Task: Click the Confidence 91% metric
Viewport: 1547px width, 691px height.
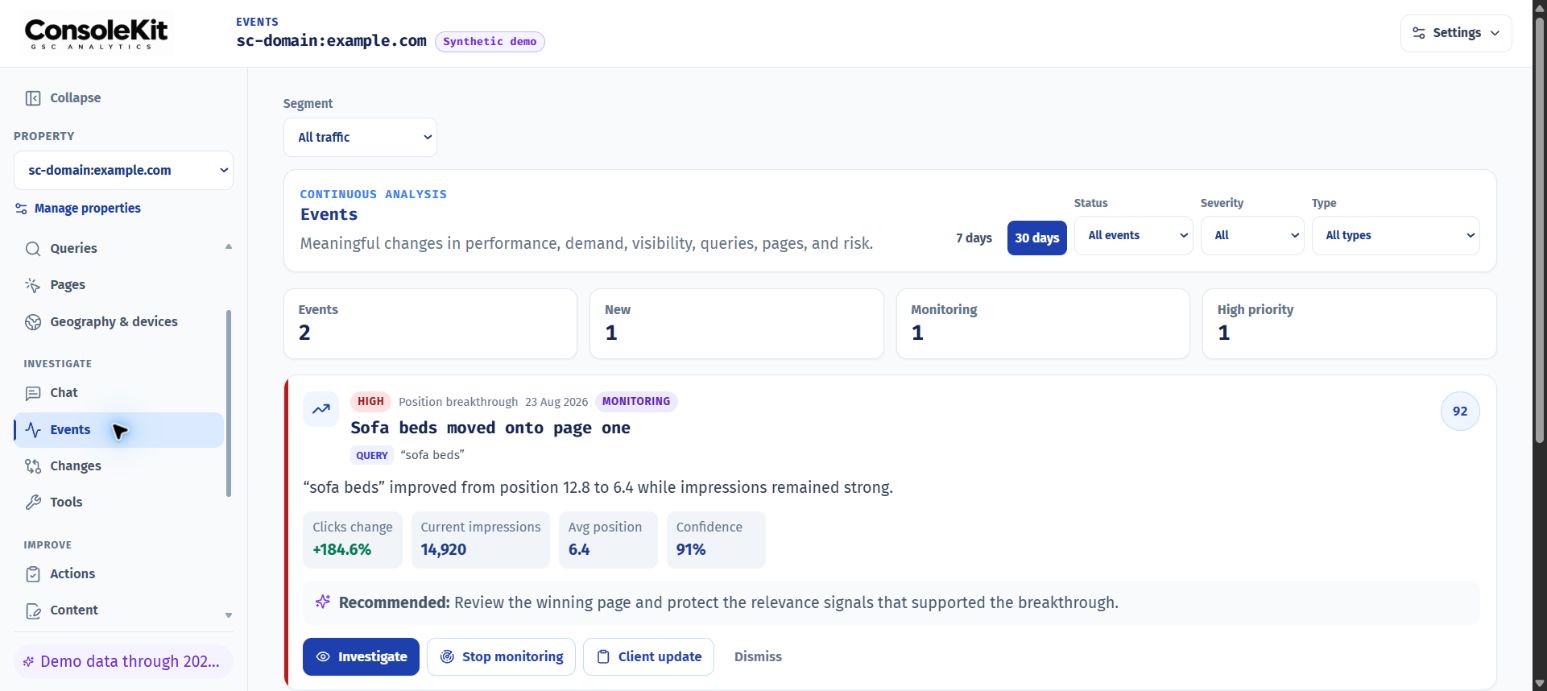Action: click(x=716, y=540)
